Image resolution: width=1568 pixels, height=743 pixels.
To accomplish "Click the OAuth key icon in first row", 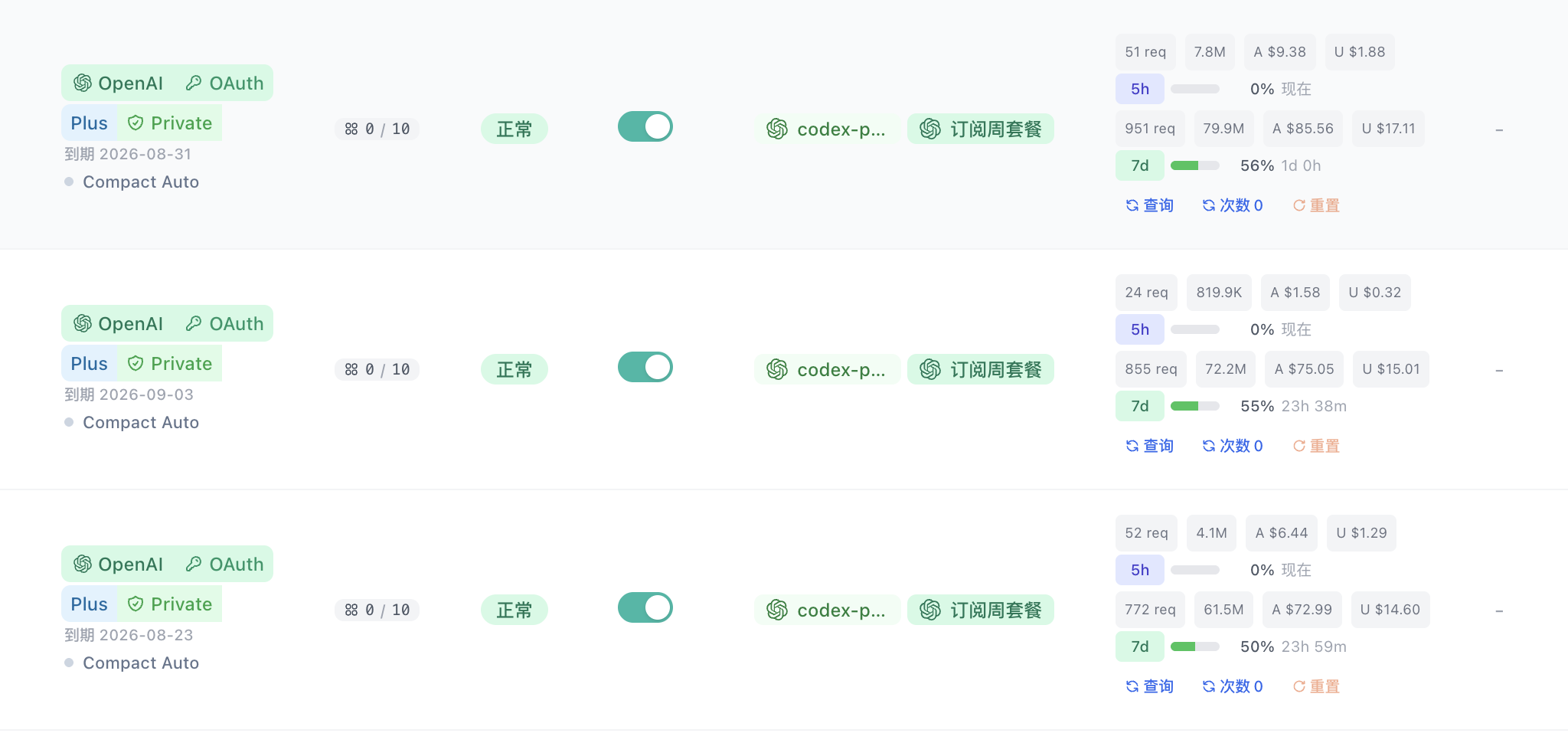I will click(x=194, y=83).
